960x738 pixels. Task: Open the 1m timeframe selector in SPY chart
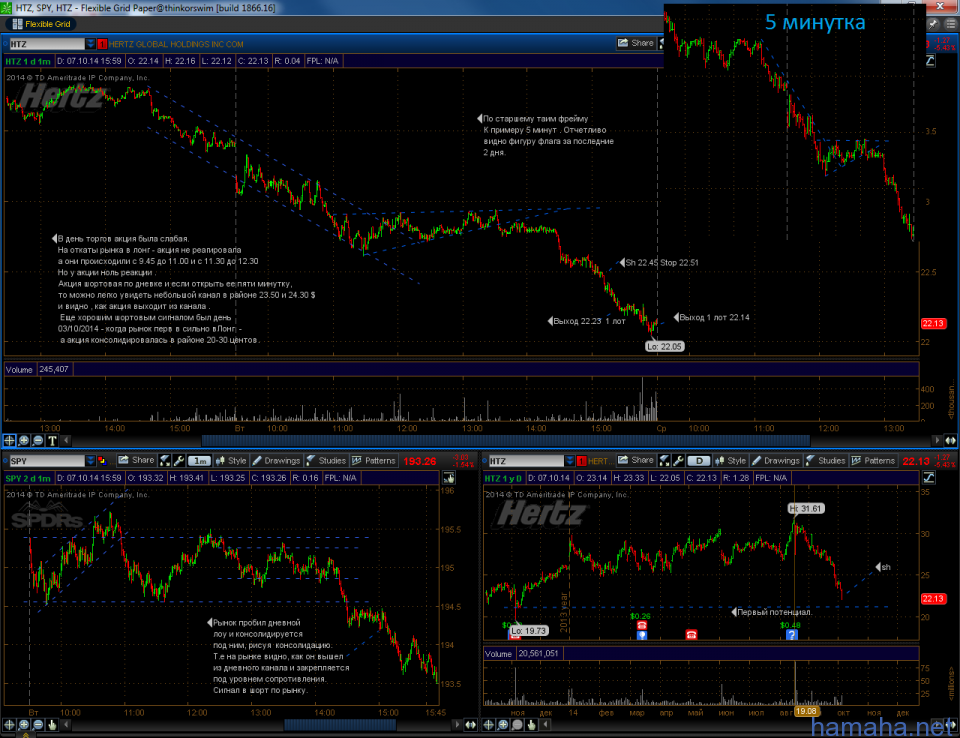click(199, 461)
